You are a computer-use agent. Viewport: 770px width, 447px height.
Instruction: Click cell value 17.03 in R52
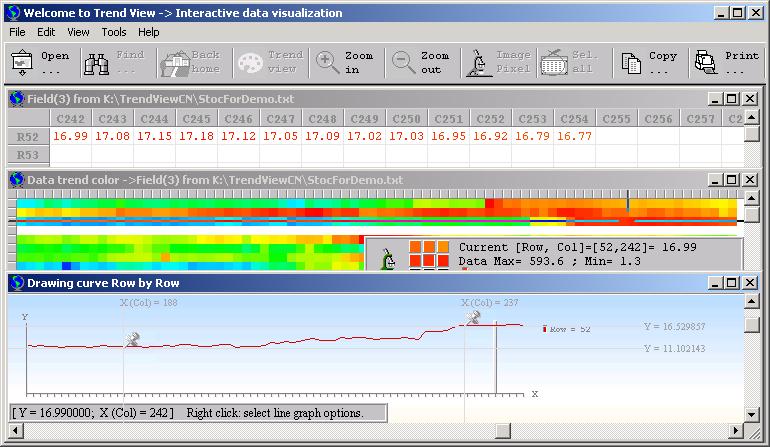point(407,136)
